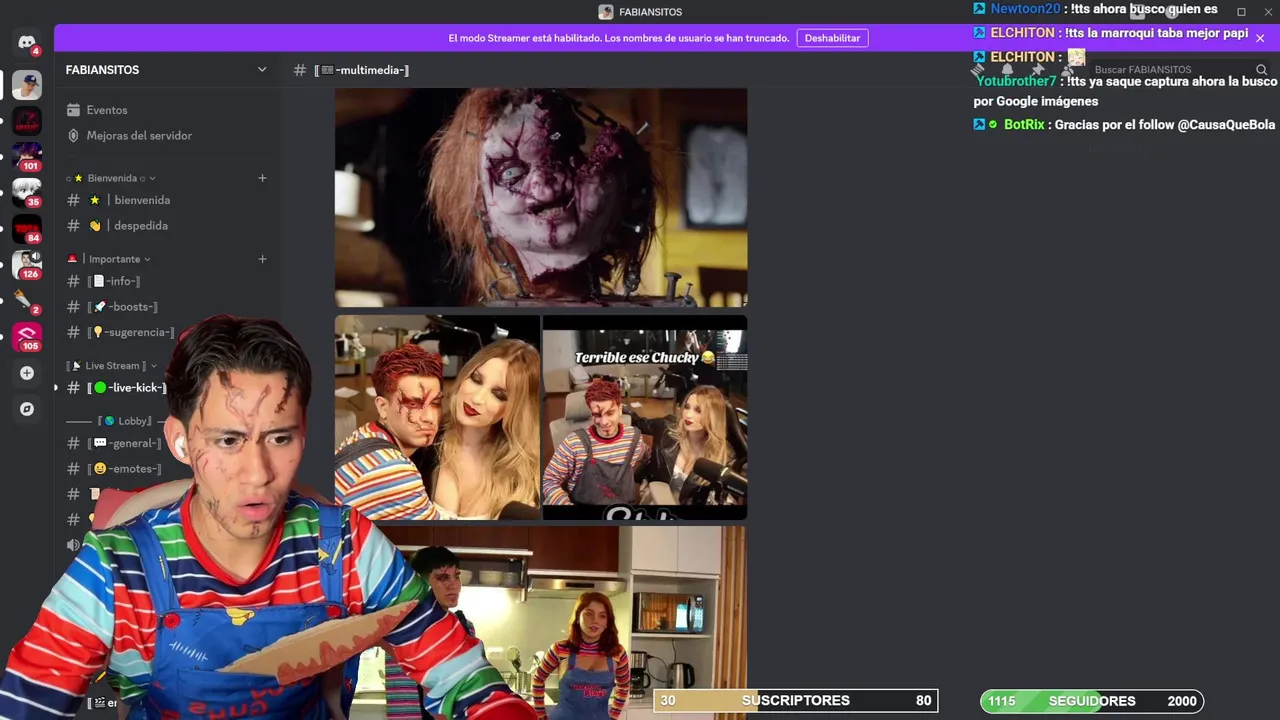
Task: Open Discord direct messages home icon
Action: click(x=27, y=42)
